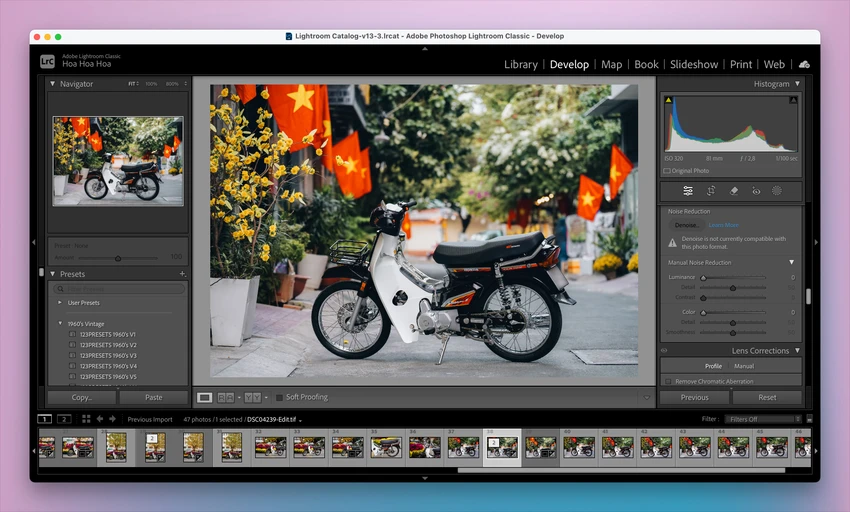Adjust the Color noise reduction slider

click(x=703, y=312)
